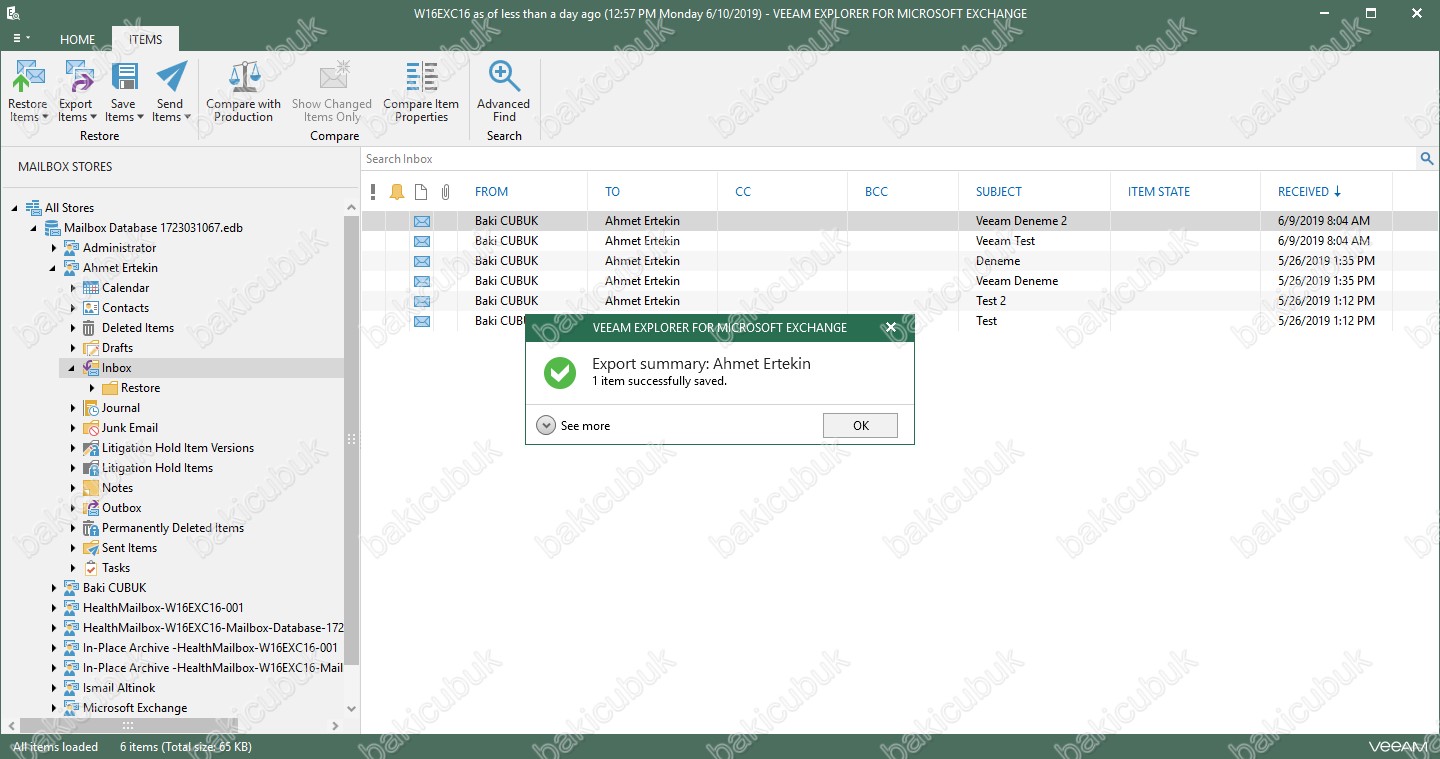Screen dimensions: 1440x759
Task: Expand the Restore subfolder node
Action: click(x=92, y=388)
